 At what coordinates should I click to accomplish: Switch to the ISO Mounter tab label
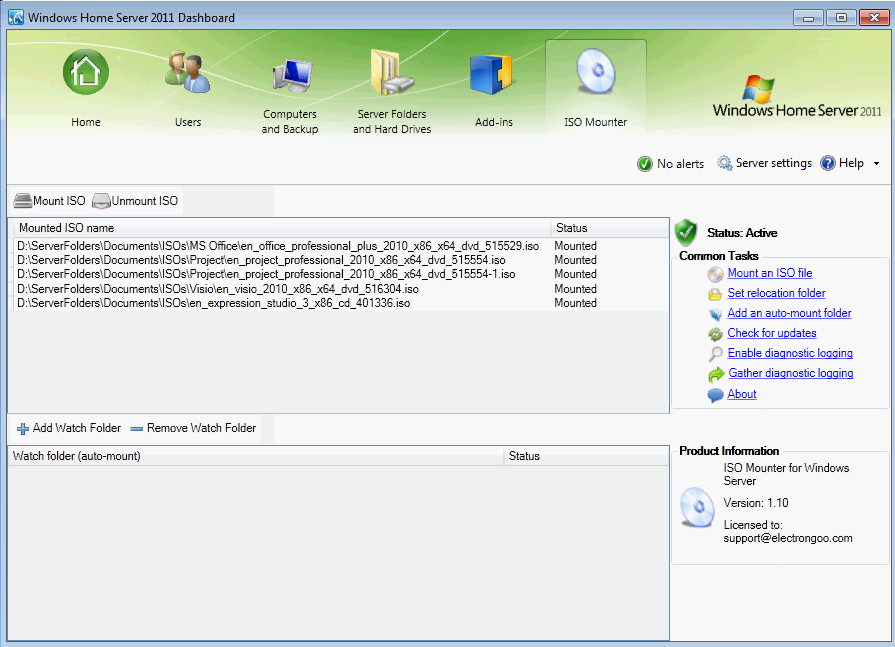point(595,122)
